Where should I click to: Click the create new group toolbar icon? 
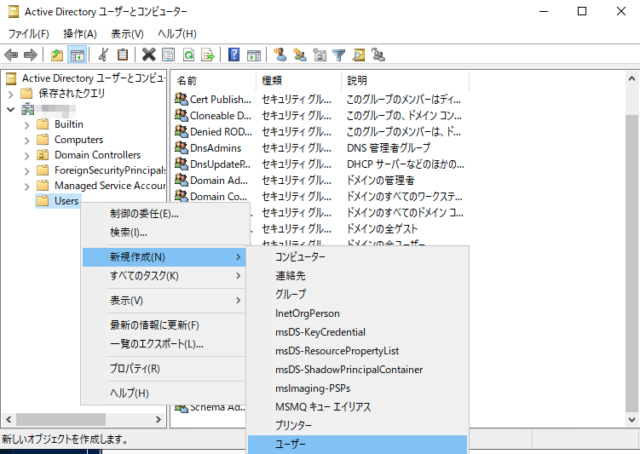[x=300, y=55]
